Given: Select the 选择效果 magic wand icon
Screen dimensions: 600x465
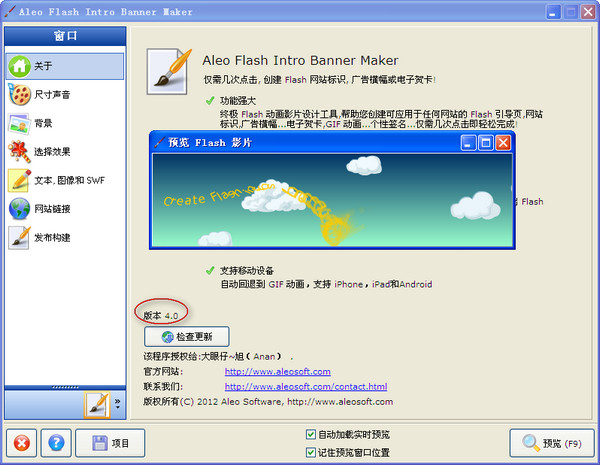Looking at the screenshot, I should 19,152.
